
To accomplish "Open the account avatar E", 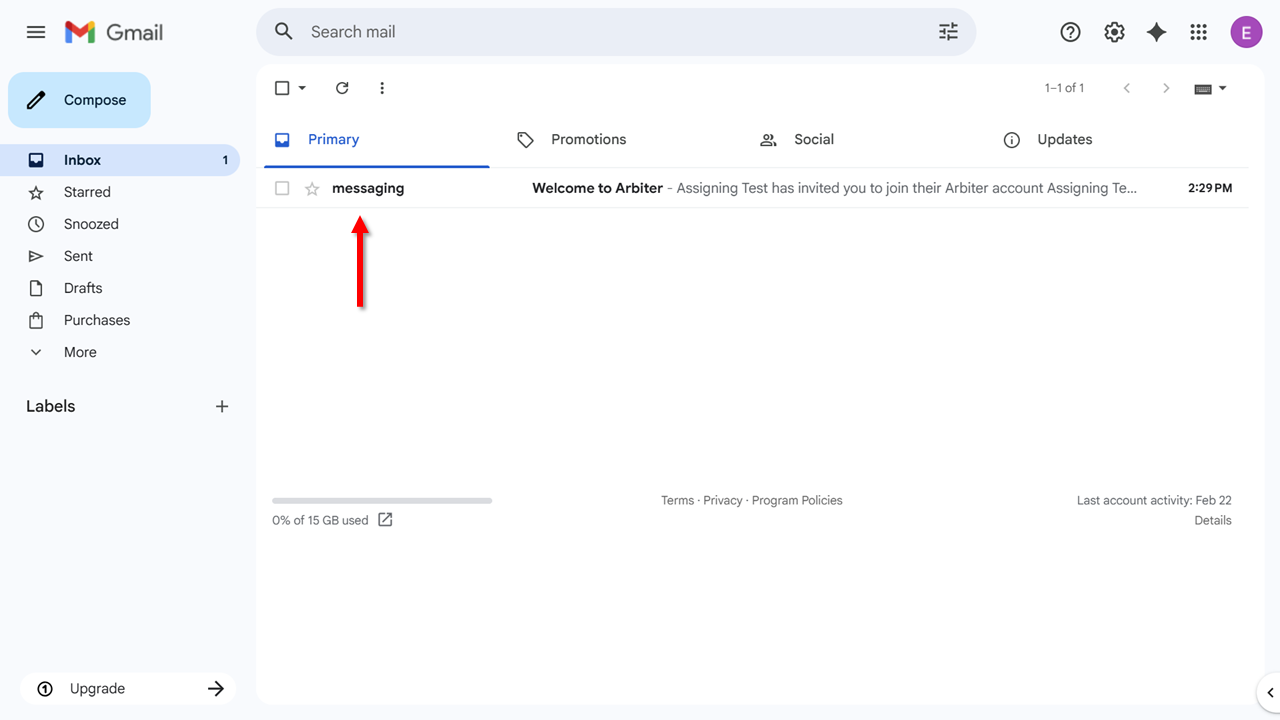I will (1246, 32).
